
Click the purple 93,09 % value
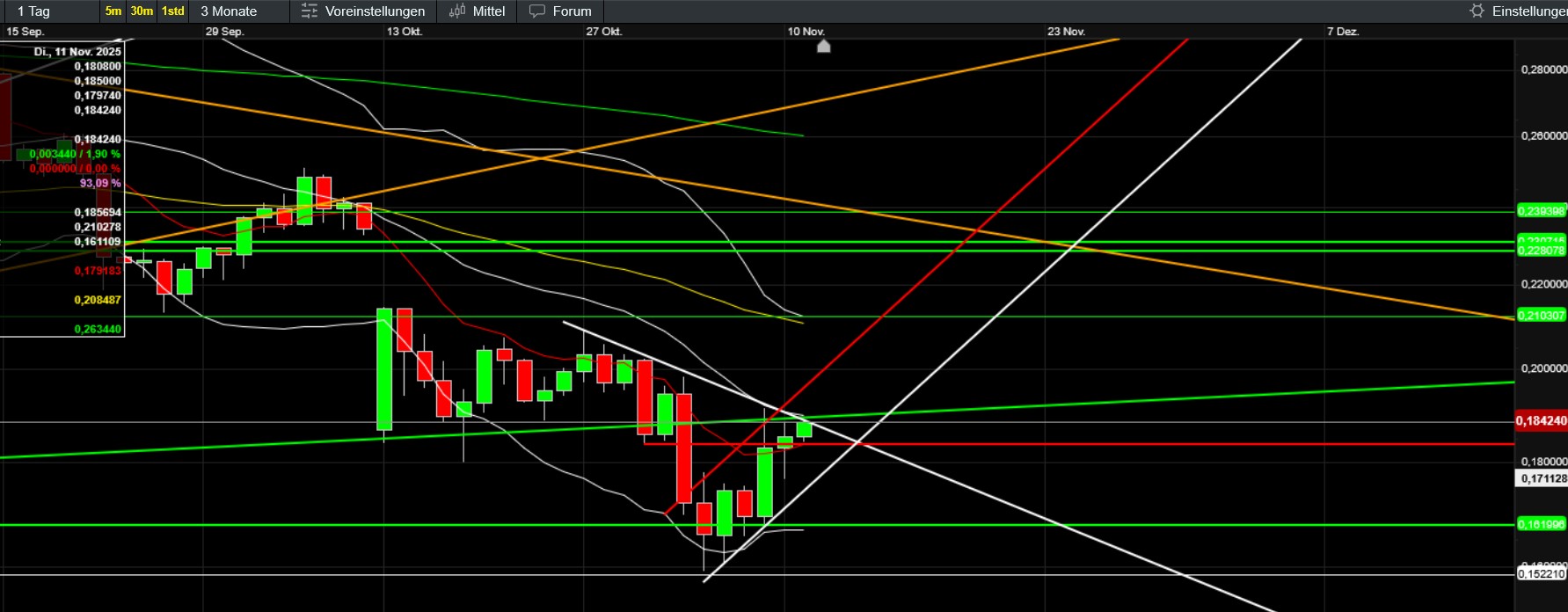(100, 184)
